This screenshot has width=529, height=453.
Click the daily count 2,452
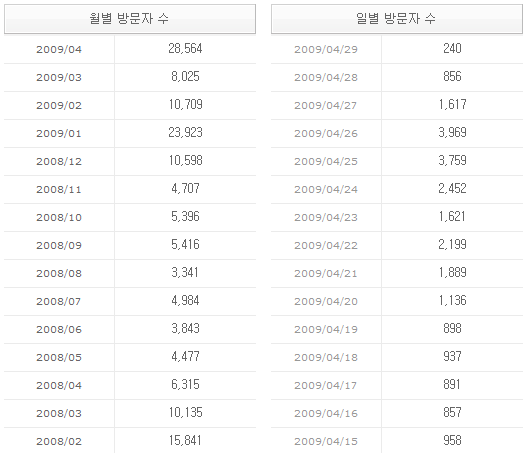pos(452,189)
